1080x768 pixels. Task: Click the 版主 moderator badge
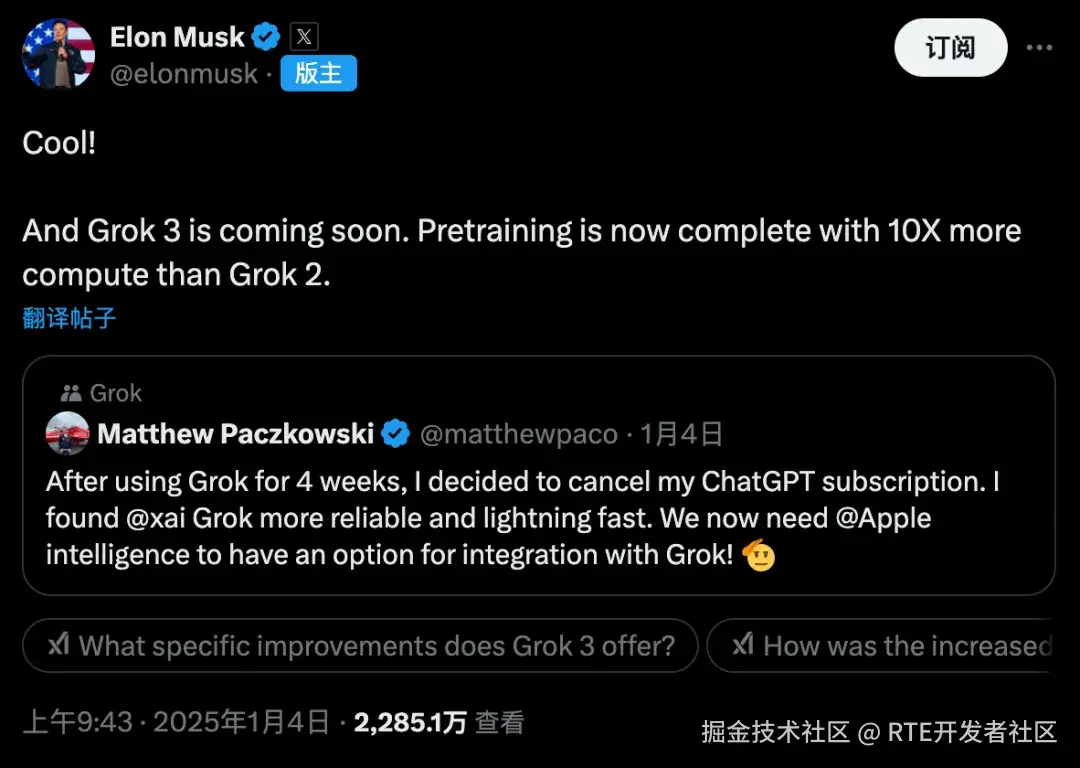click(318, 74)
